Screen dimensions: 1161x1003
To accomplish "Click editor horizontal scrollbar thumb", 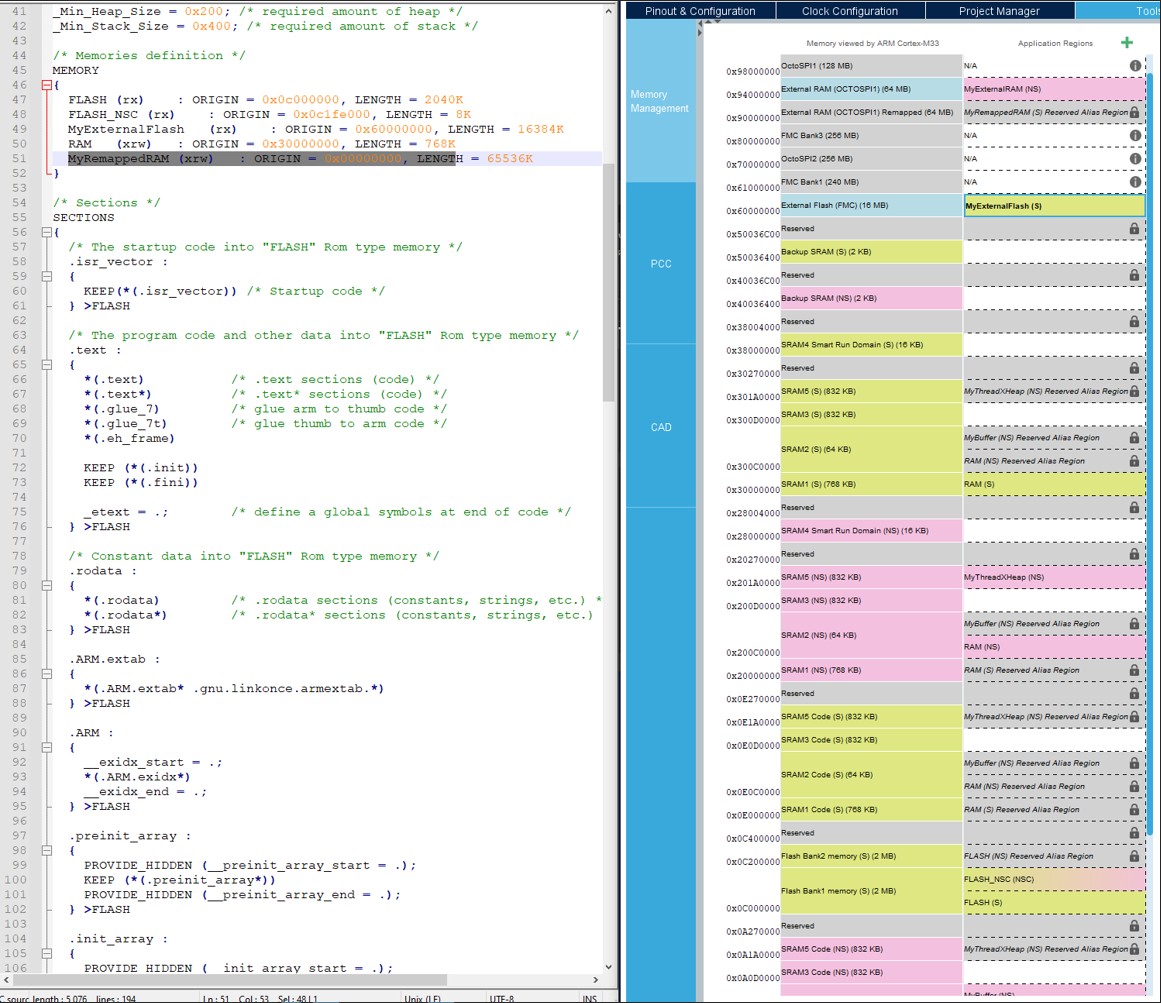I will coord(230,980).
